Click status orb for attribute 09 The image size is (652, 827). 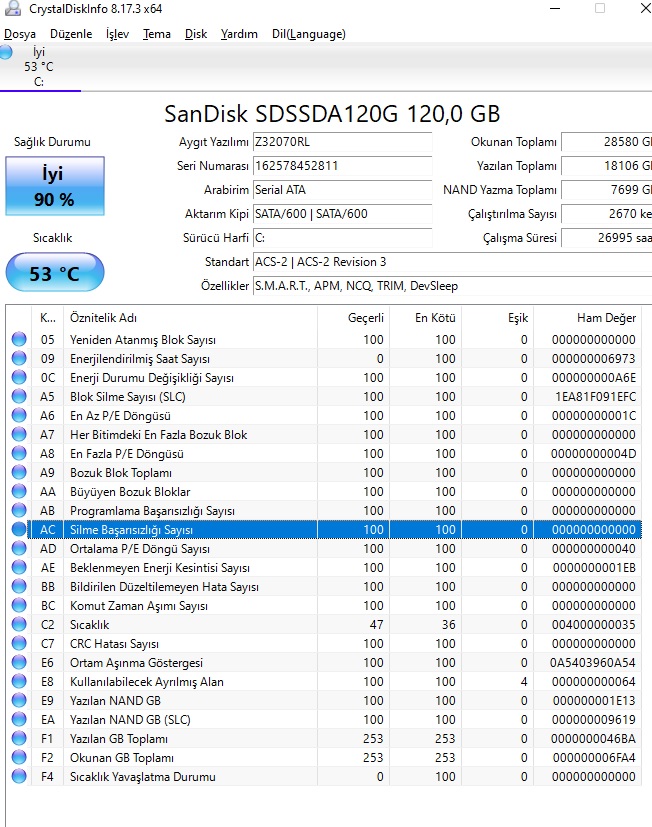pos(19,358)
